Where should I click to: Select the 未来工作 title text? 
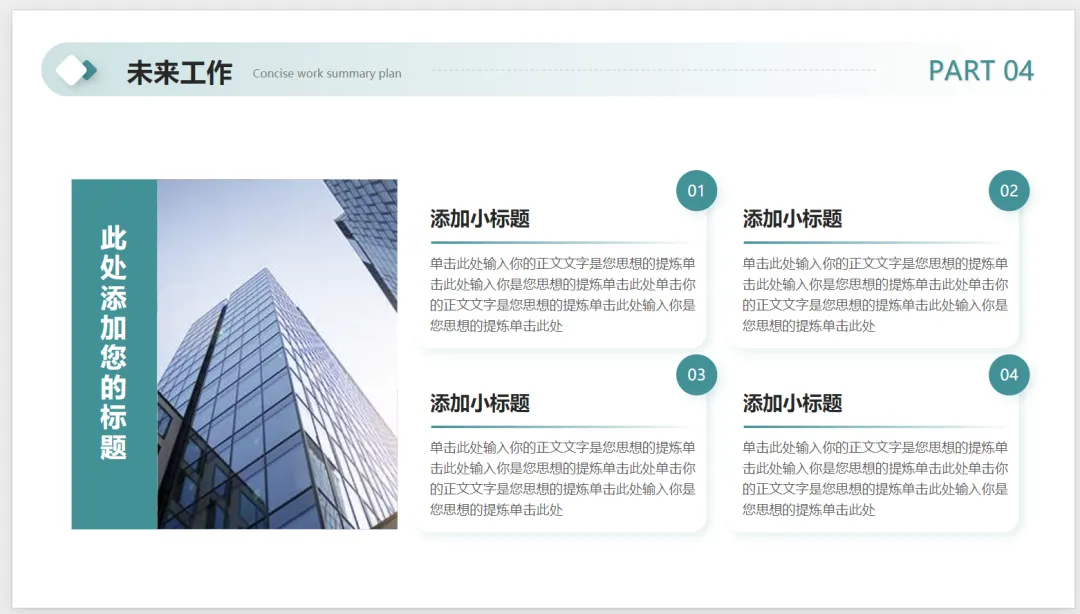(179, 72)
